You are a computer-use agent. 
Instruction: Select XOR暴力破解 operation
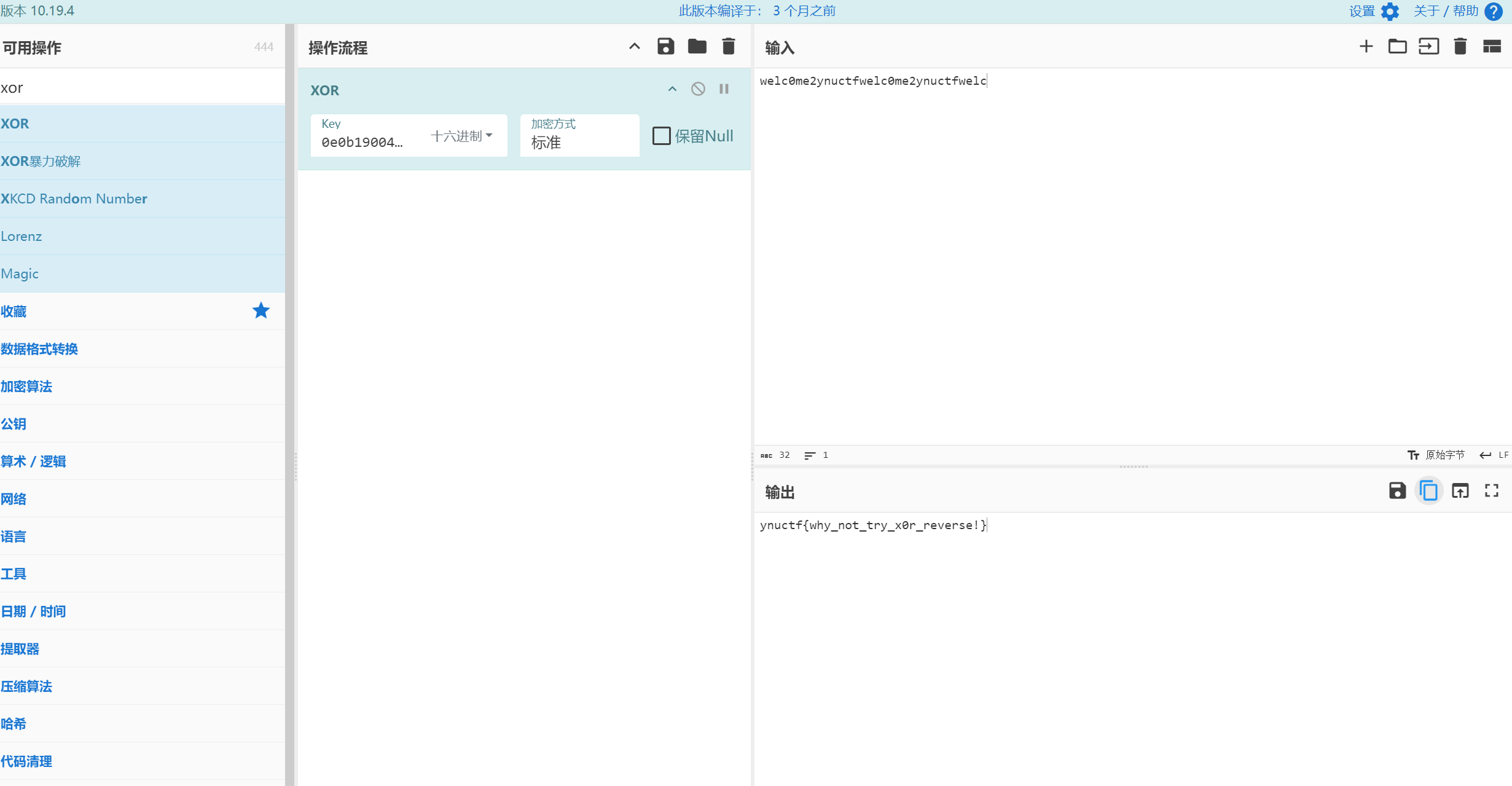[x=41, y=161]
